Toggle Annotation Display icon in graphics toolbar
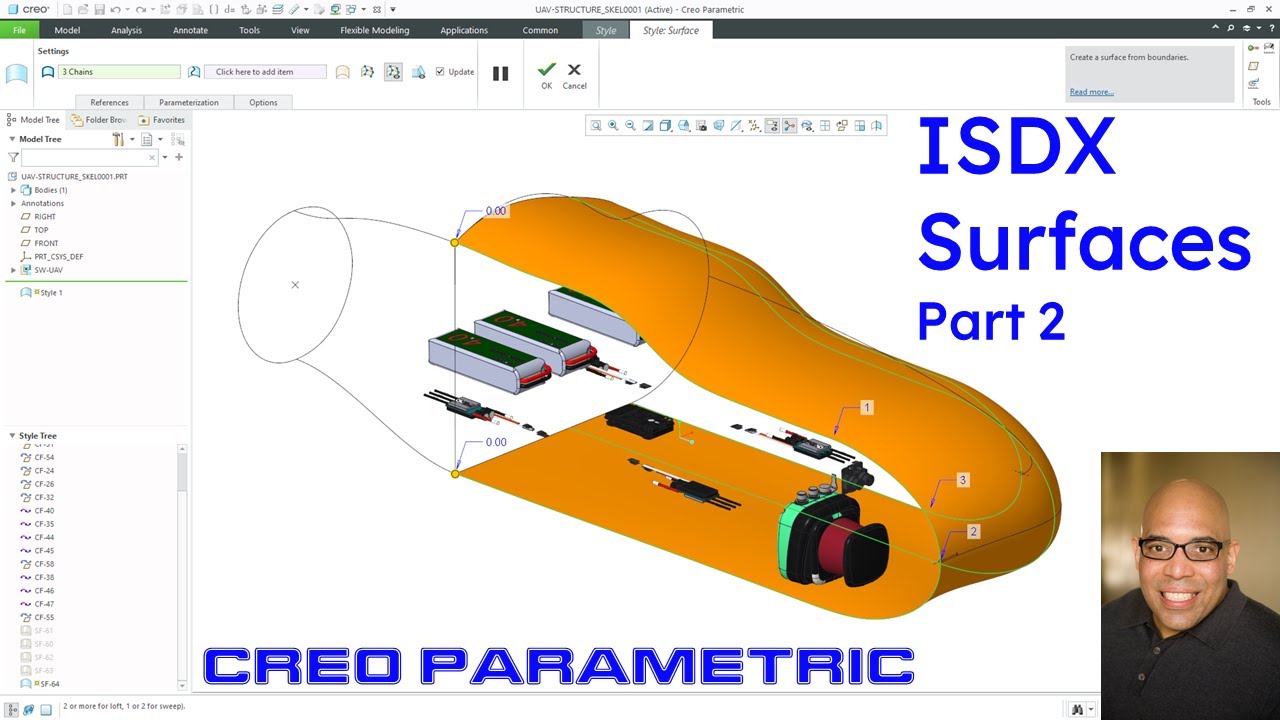 coord(772,126)
